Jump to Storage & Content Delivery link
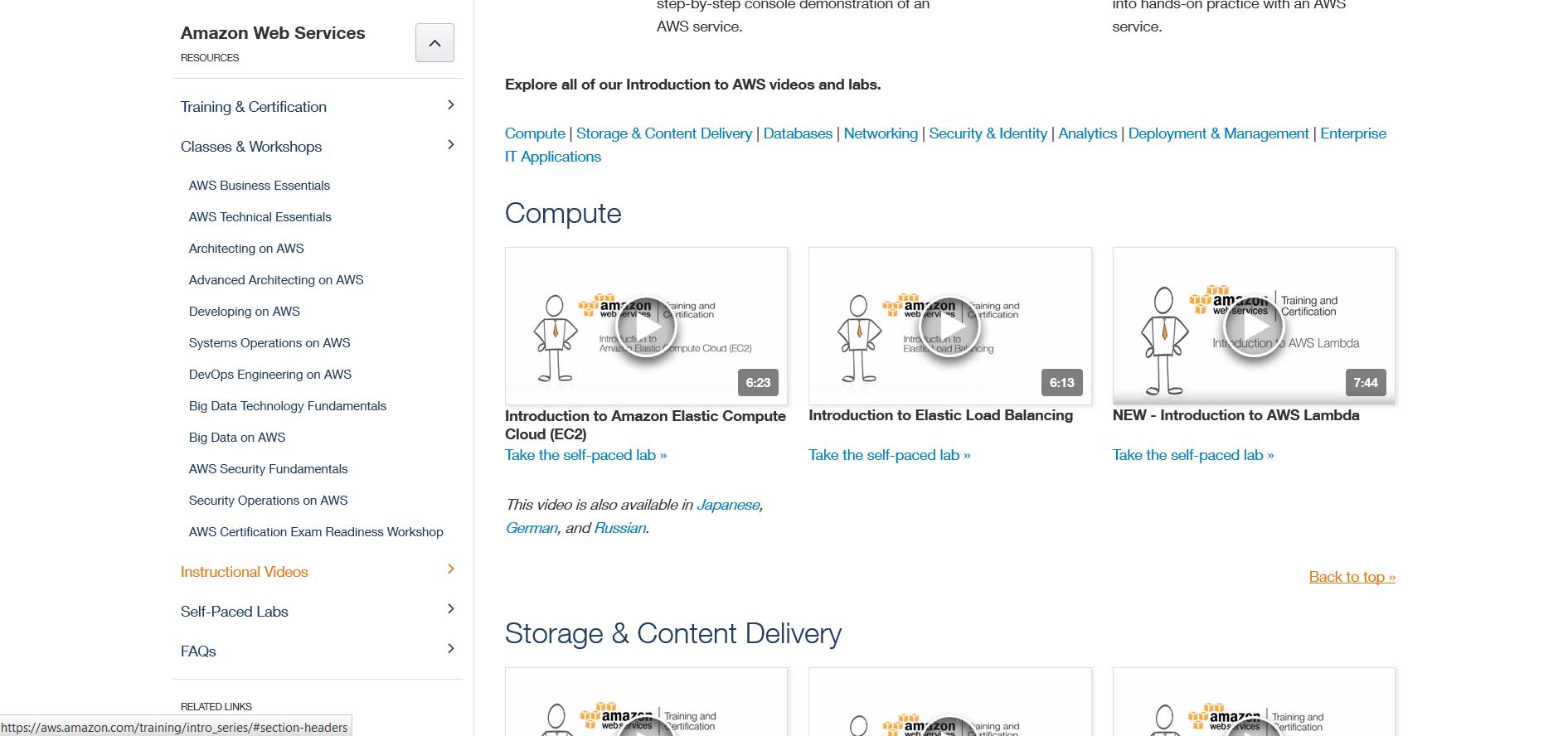The height and width of the screenshot is (736, 1568). pos(664,133)
